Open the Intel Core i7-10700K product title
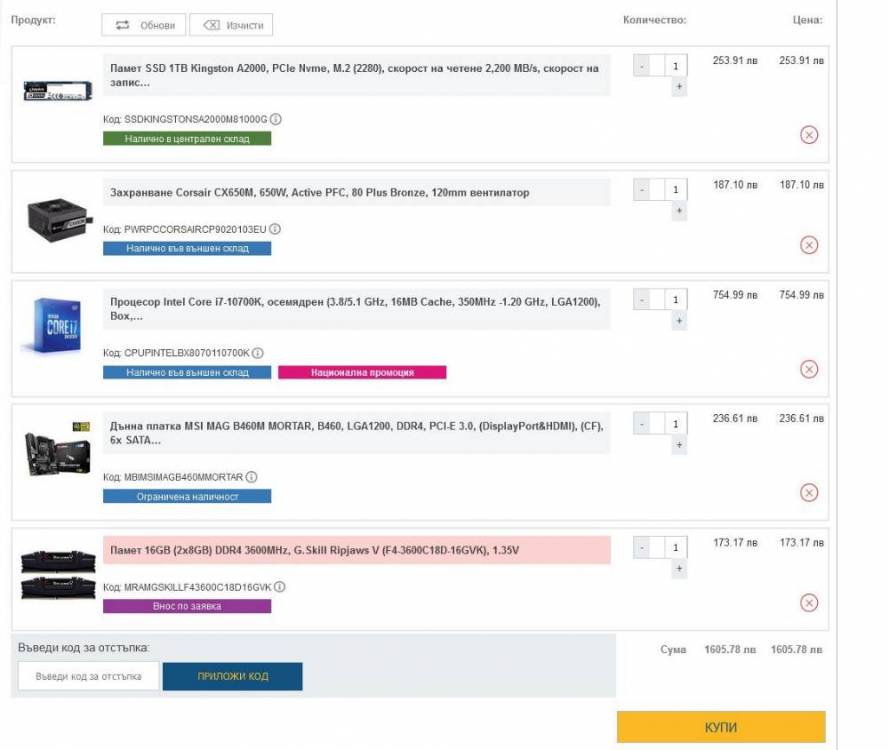The width and height of the screenshot is (889, 750). tap(355, 308)
